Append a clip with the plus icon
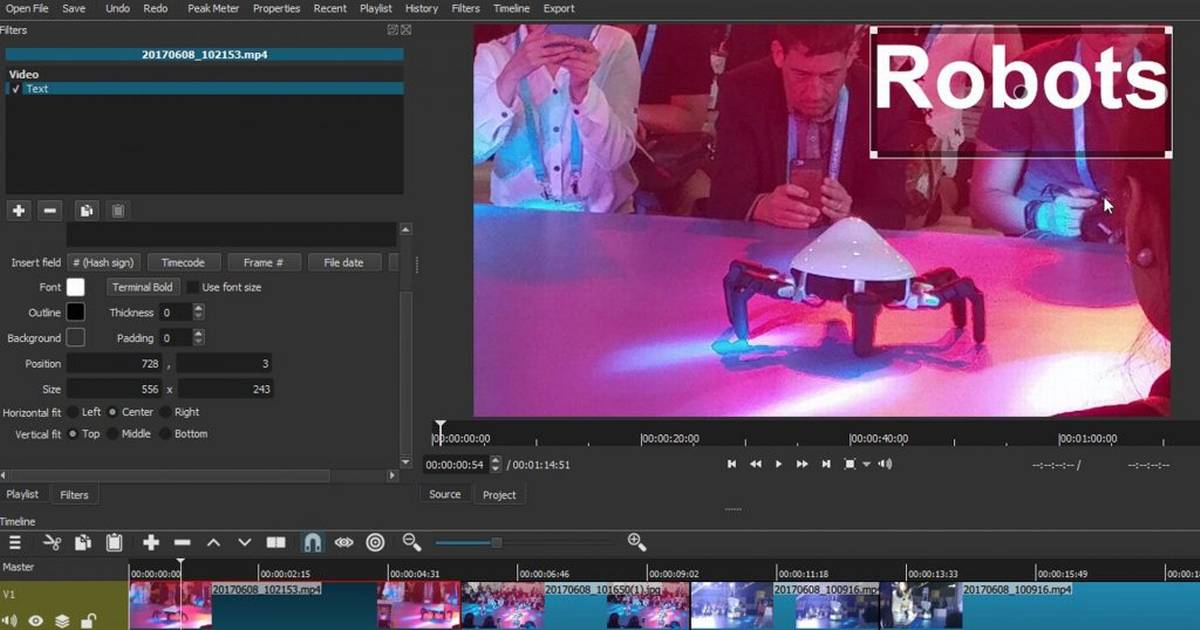 (x=150, y=543)
